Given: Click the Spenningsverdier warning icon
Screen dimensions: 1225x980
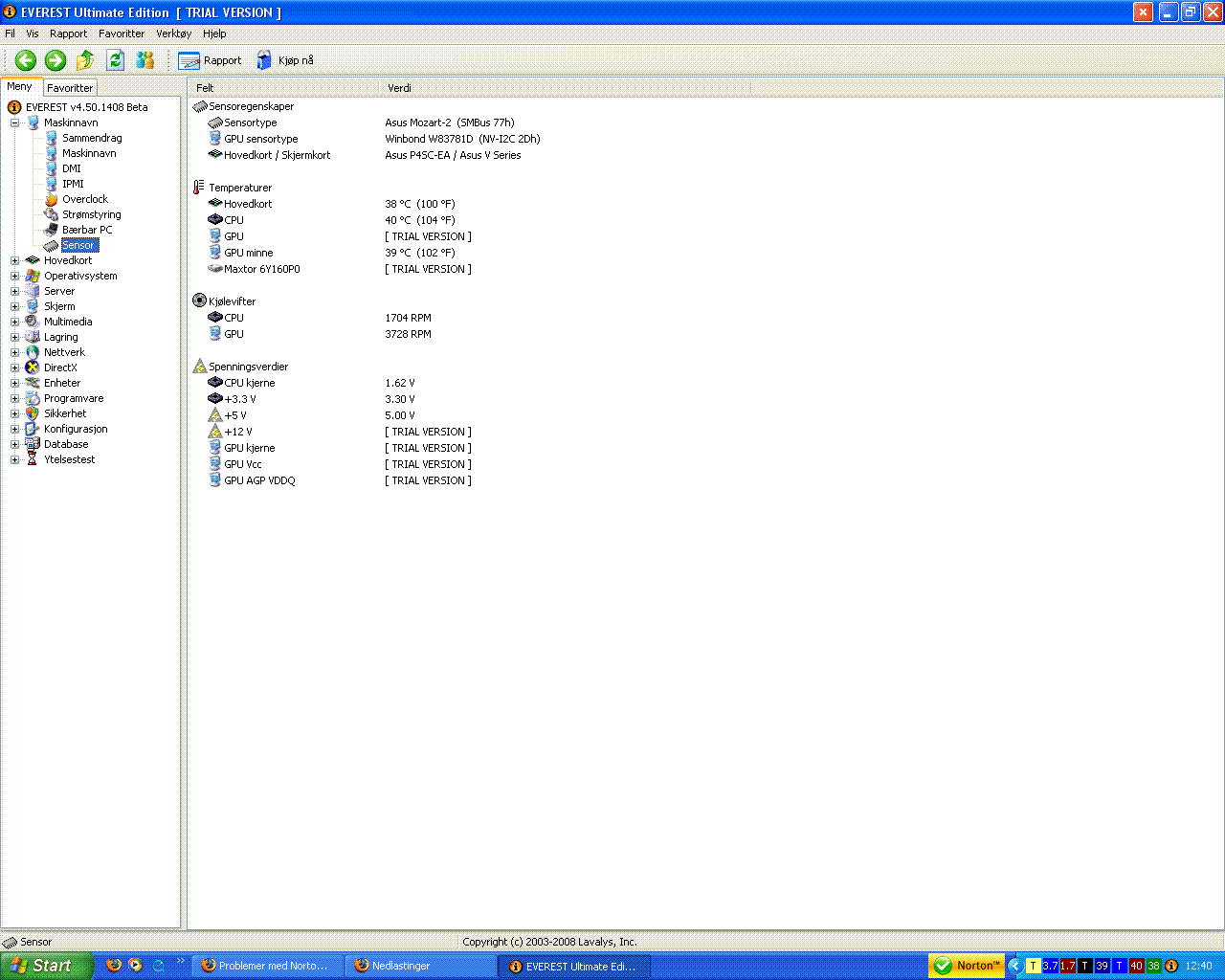Looking at the screenshot, I should click(x=199, y=367).
